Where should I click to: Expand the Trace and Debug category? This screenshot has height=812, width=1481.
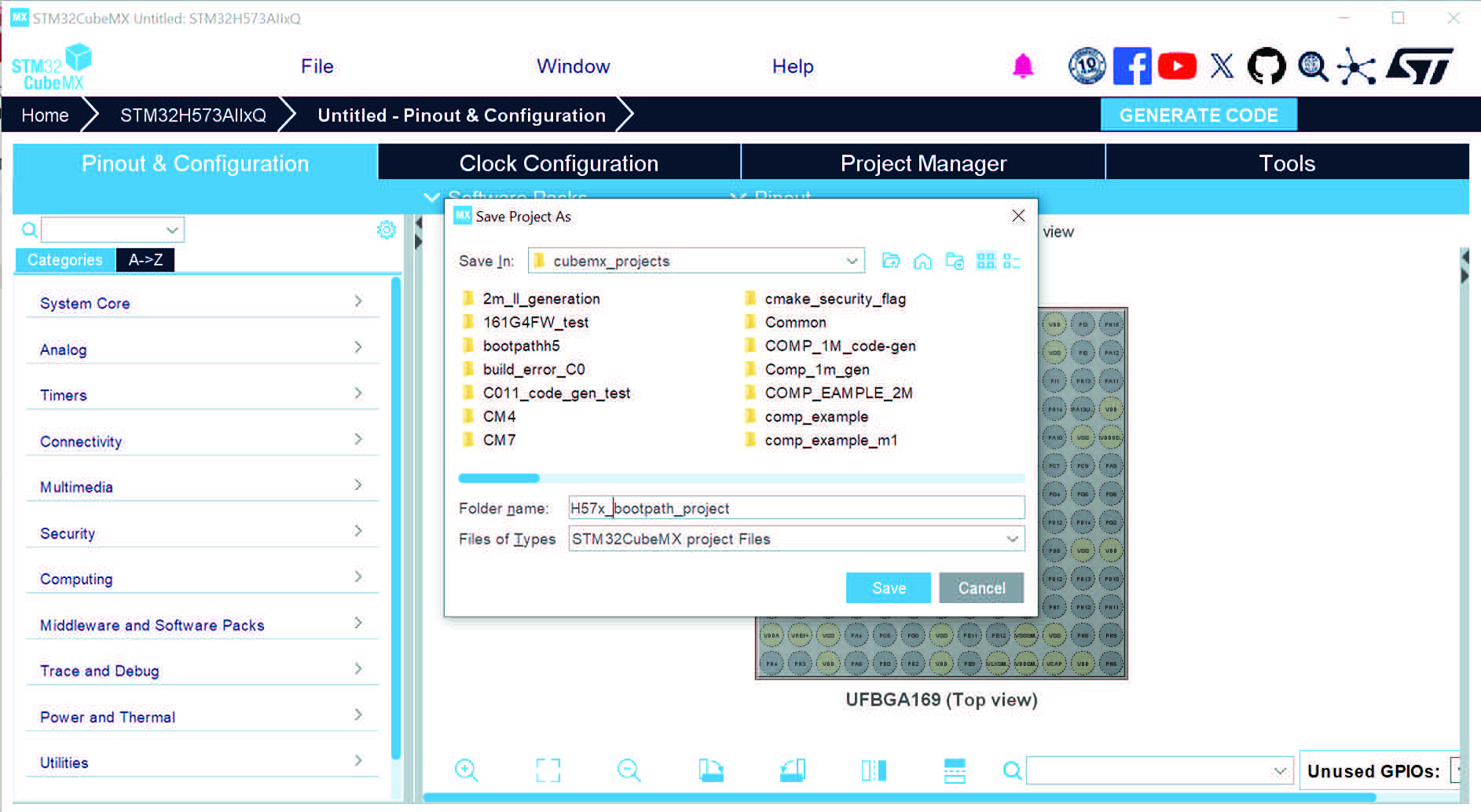coord(202,671)
